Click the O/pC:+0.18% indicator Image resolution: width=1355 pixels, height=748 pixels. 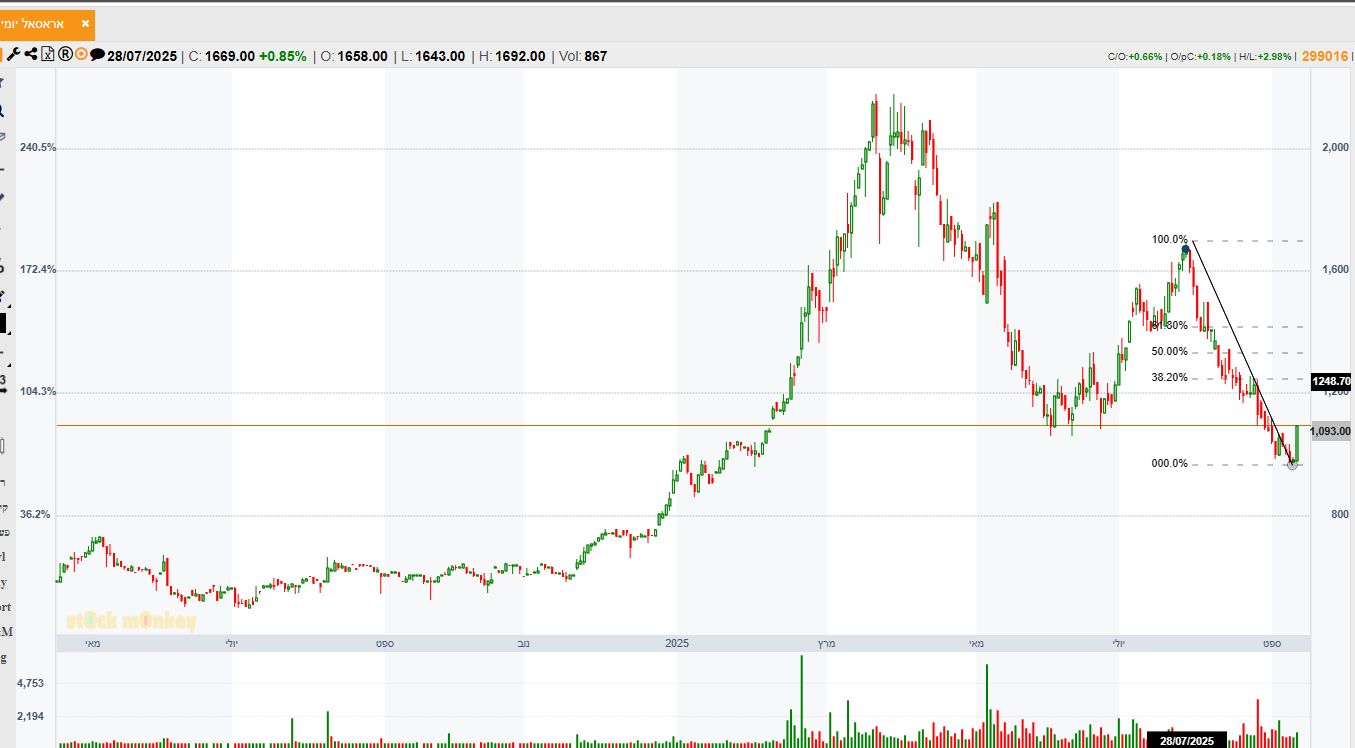point(1200,56)
